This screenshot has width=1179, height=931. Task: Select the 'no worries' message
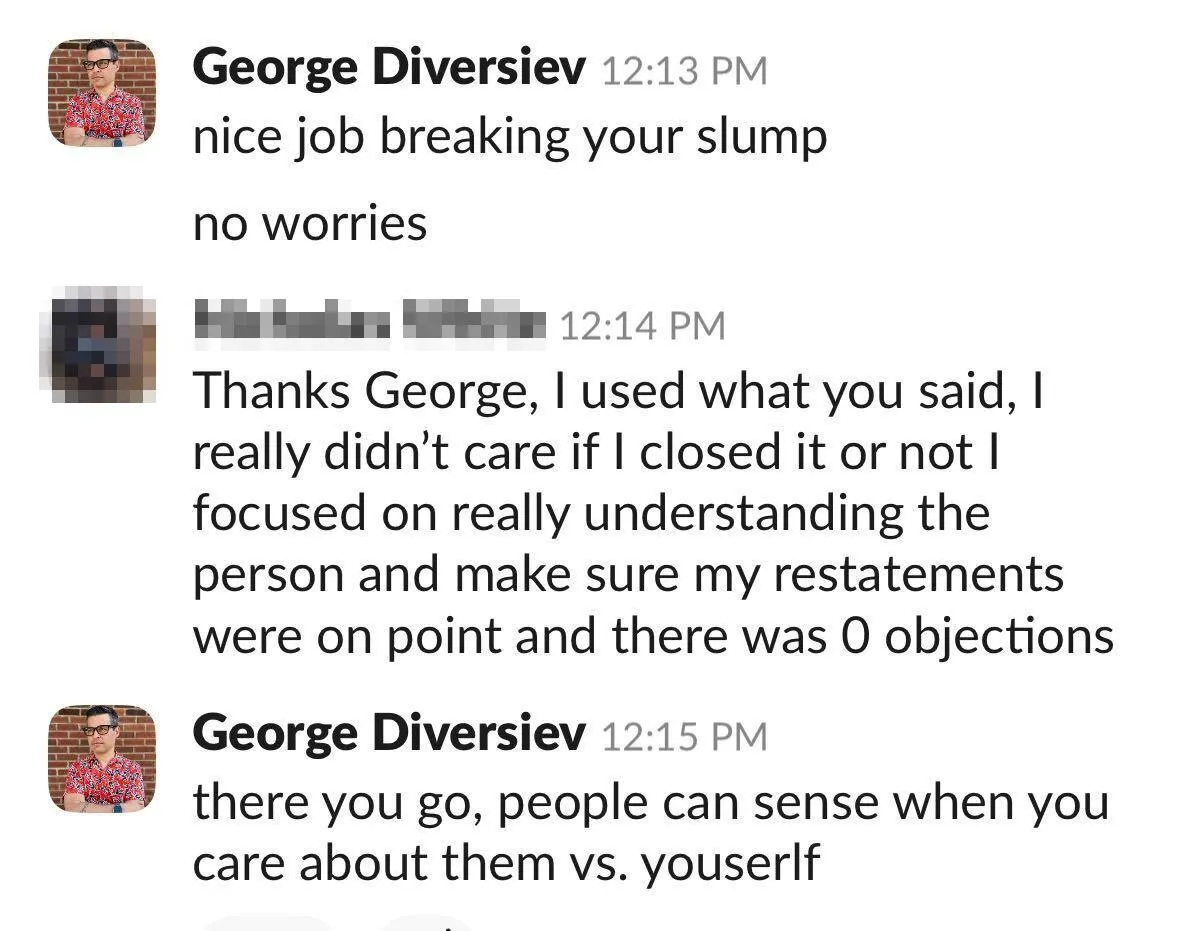[x=310, y=223]
